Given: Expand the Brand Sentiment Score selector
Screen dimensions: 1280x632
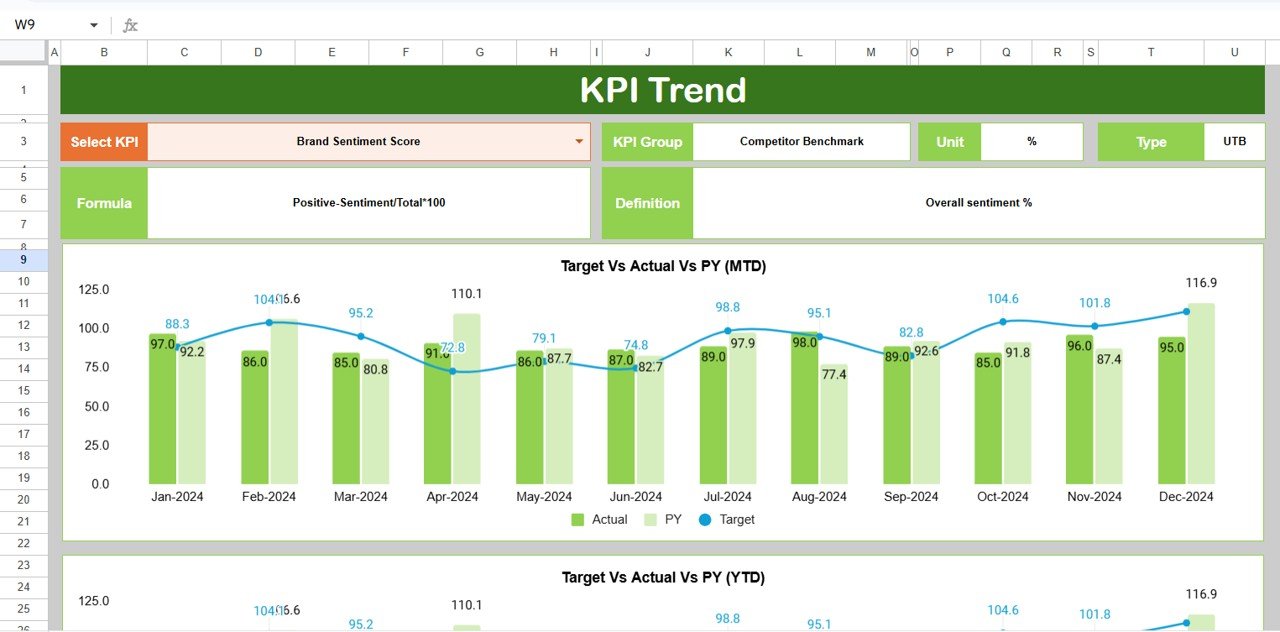Looking at the screenshot, I should [366, 141].
